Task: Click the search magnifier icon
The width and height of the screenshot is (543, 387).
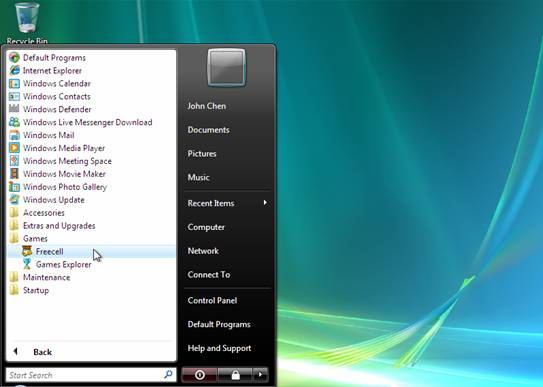Action: (168, 374)
